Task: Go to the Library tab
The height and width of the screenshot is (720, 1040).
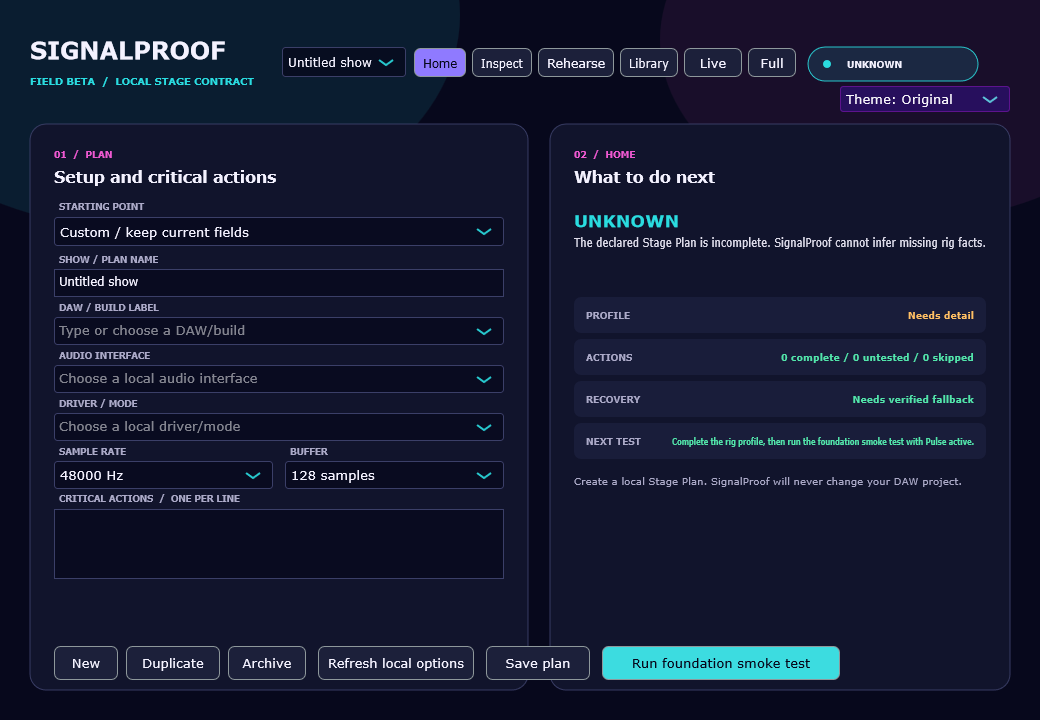Action: tap(649, 63)
